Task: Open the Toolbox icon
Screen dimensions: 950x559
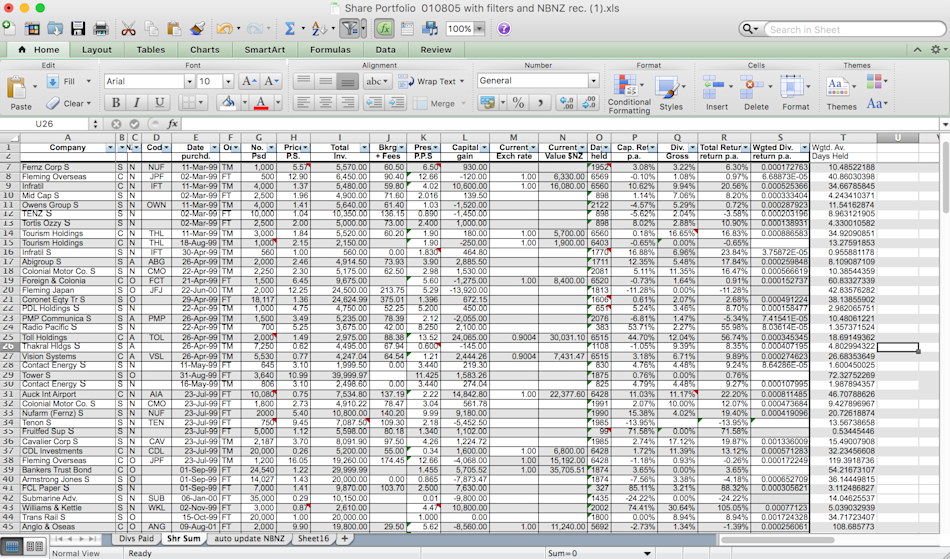Action: 407,28
